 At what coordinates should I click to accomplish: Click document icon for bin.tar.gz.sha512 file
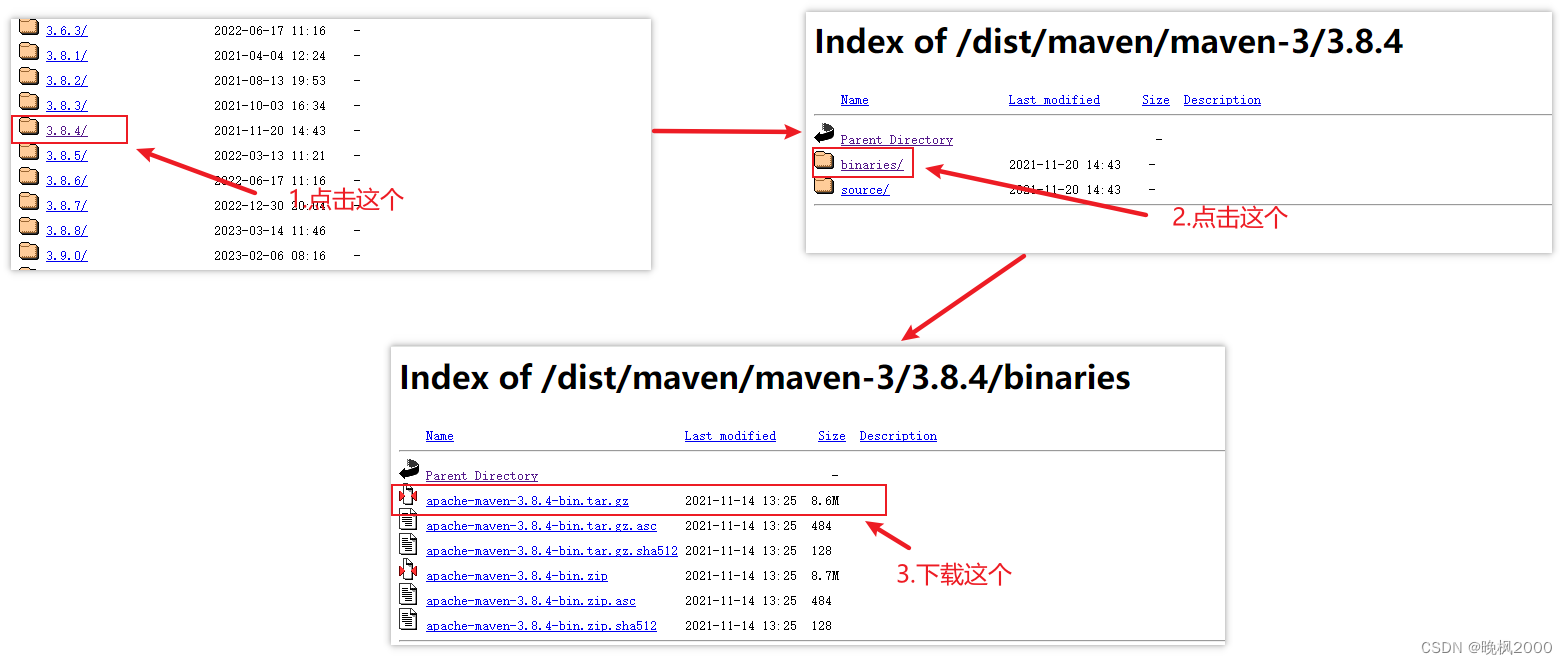point(408,546)
